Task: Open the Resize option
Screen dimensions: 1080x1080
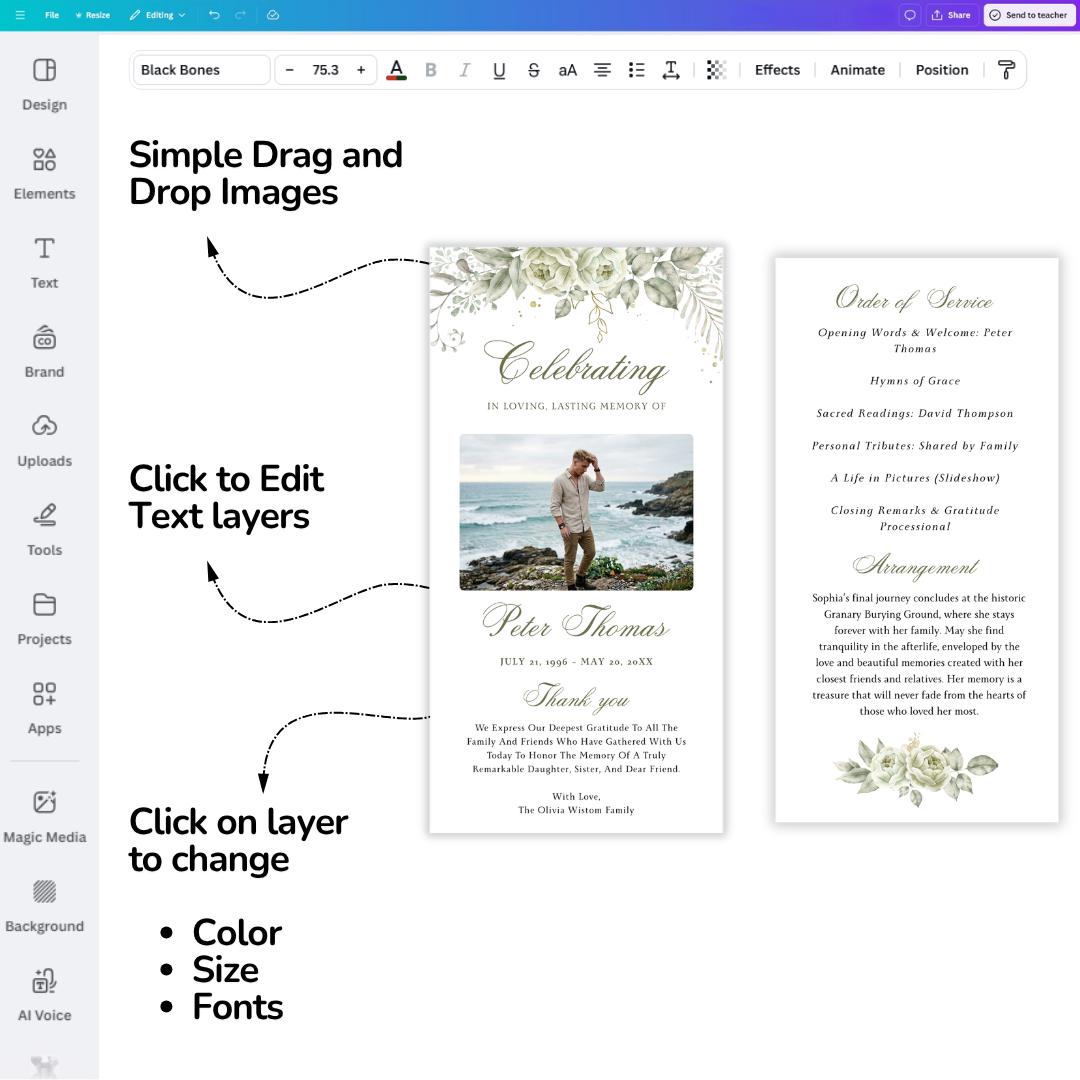Action: pos(92,15)
